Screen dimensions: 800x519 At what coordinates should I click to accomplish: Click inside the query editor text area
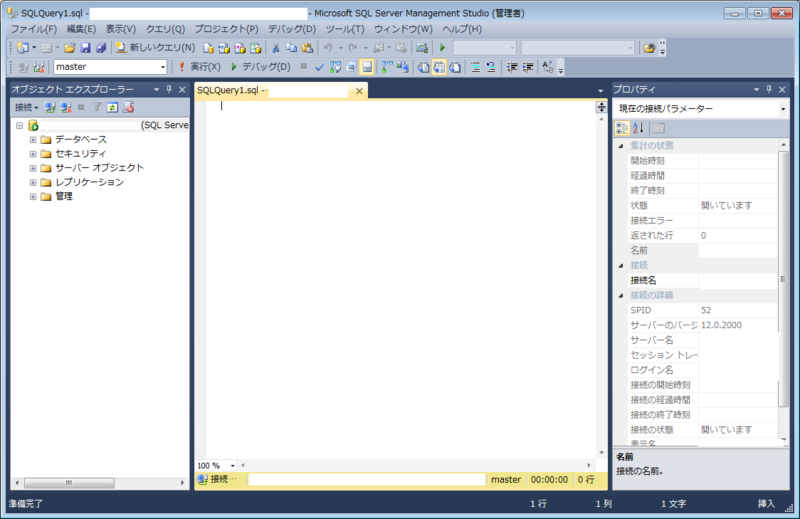(401, 278)
